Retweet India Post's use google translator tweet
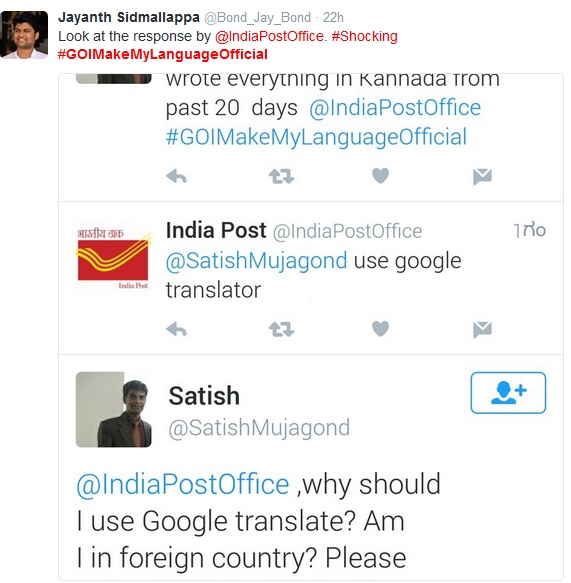This screenshot has width=571, height=583. (x=281, y=329)
